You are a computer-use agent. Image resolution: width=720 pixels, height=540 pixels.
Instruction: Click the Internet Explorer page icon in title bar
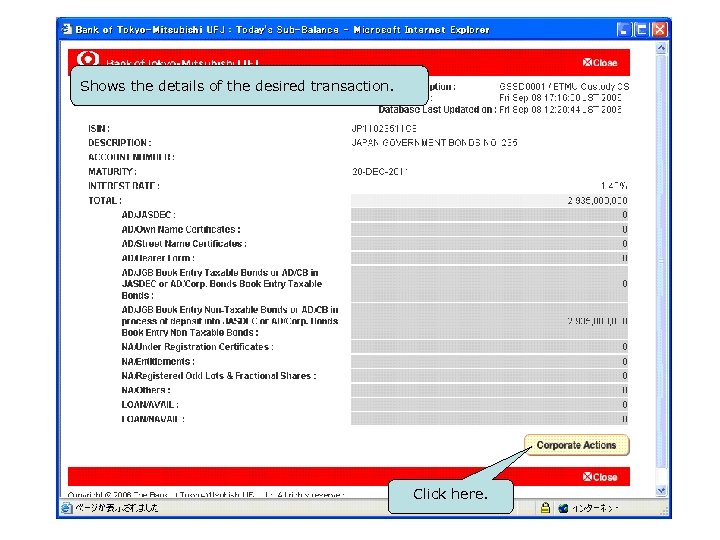[x=67, y=29]
